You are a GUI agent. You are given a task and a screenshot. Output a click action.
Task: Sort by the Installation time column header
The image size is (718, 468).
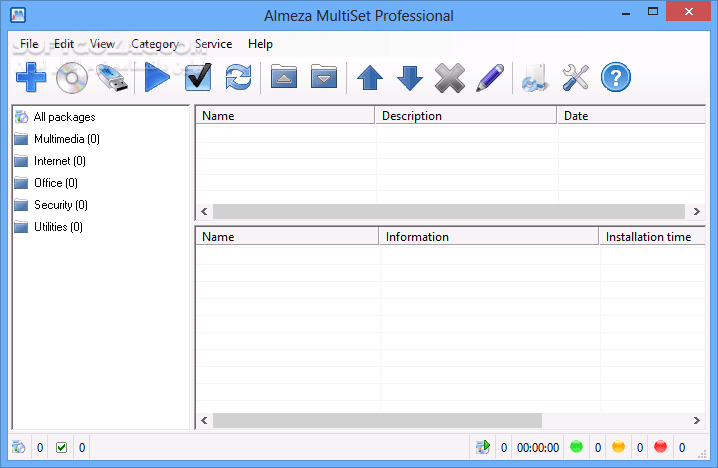pyautogui.click(x=653, y=237)
